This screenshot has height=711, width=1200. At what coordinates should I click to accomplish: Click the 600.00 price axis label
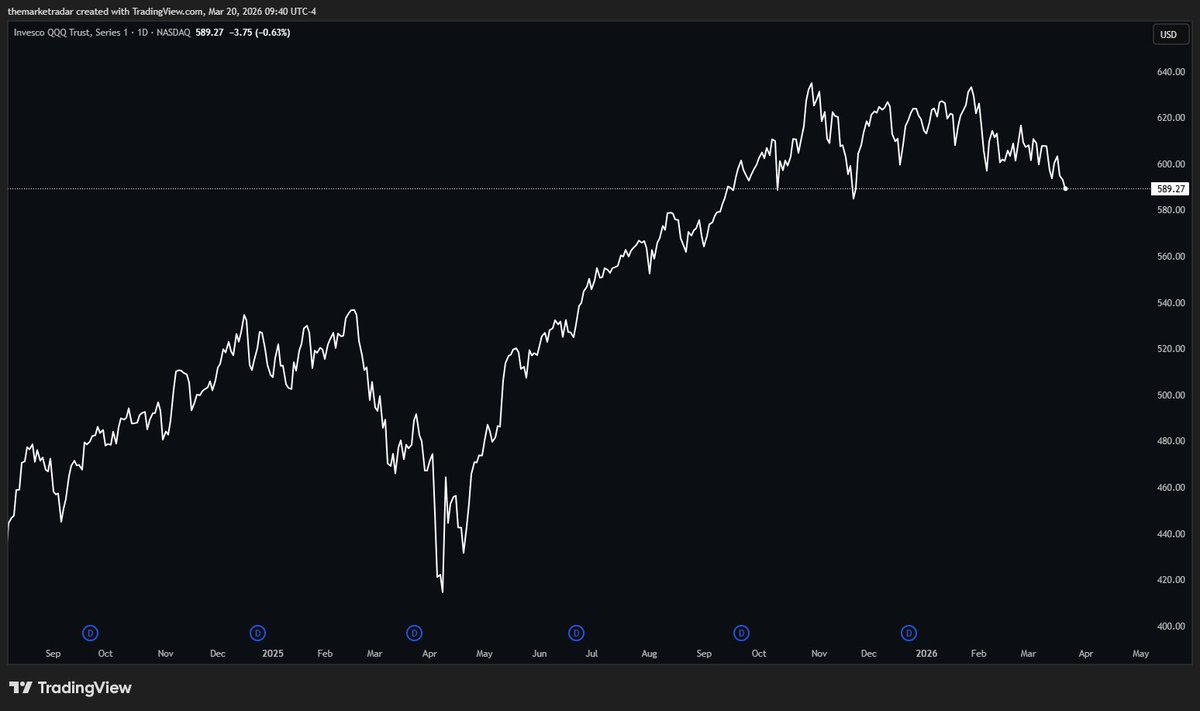point(1171,164)
